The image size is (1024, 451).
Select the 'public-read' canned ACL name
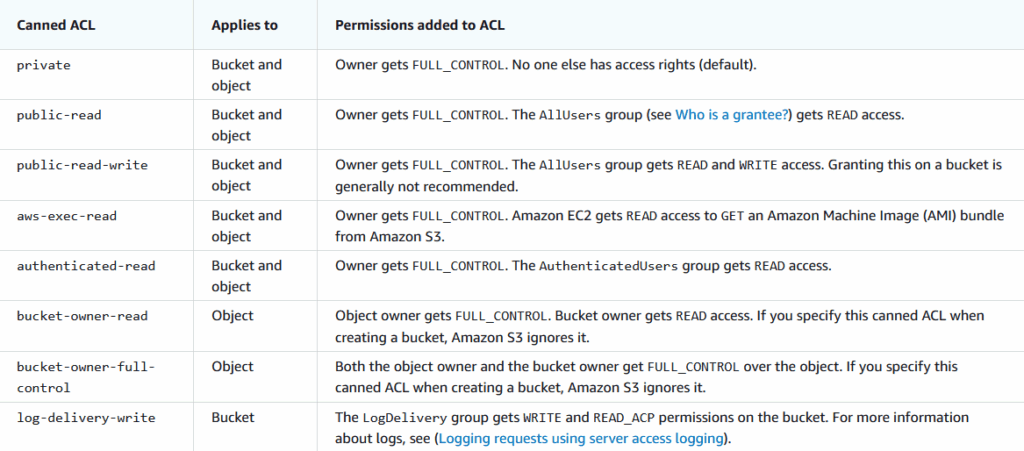[59, 116]
